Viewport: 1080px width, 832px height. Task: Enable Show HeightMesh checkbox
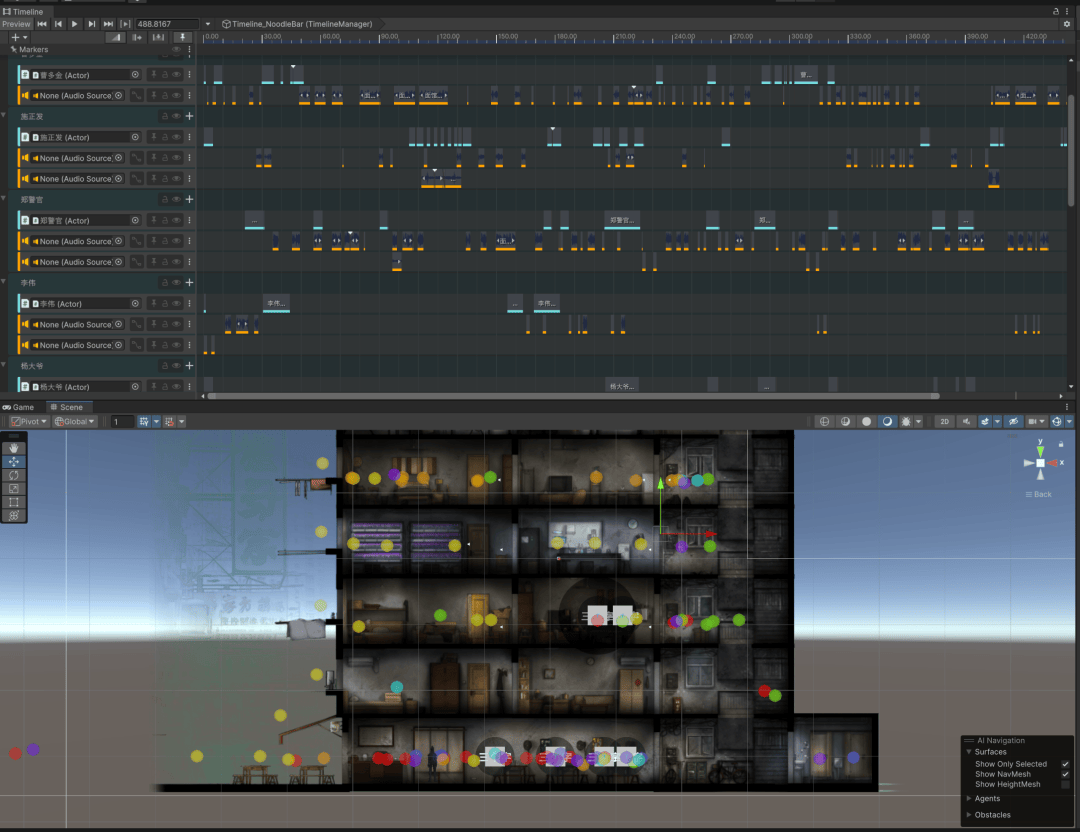(x=1066, y=784)
